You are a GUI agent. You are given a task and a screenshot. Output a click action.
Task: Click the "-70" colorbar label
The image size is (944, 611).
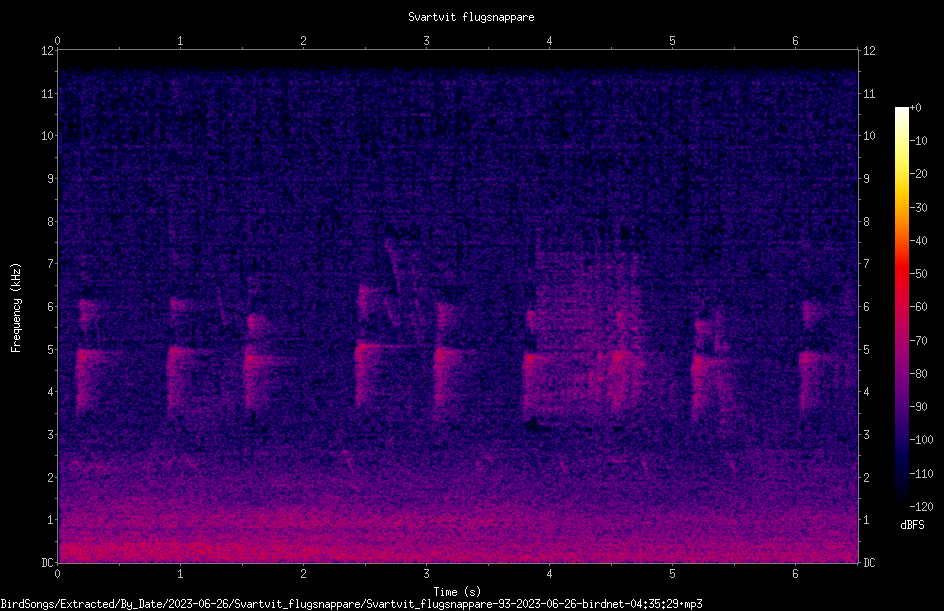tap(918, 341)
